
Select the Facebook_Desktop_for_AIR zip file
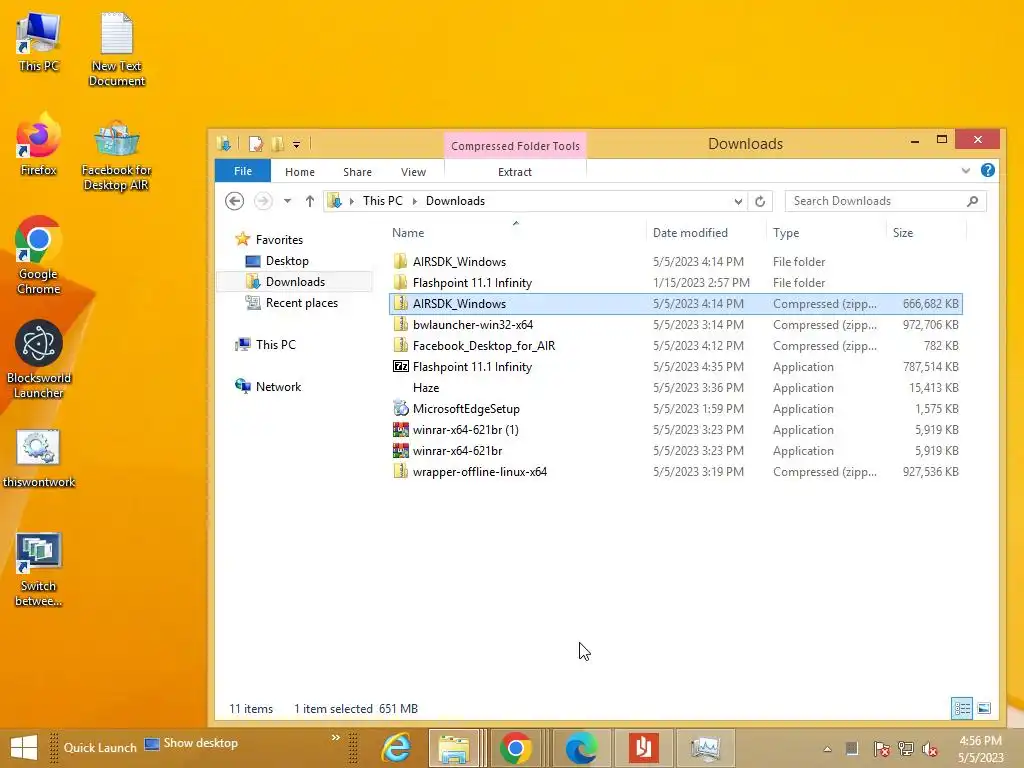676,345
